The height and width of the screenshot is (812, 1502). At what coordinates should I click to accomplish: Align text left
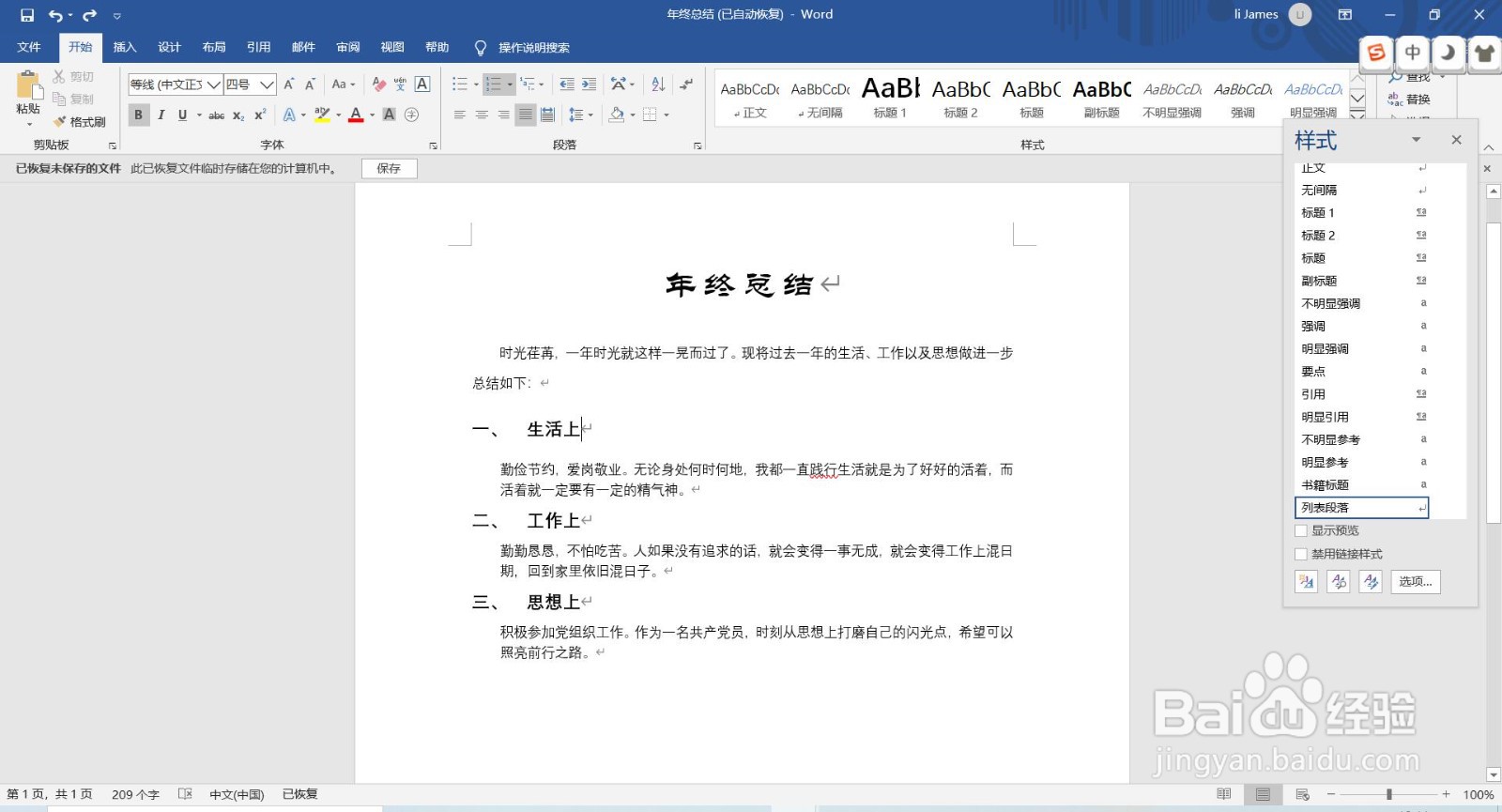click(x=459, y=115)
